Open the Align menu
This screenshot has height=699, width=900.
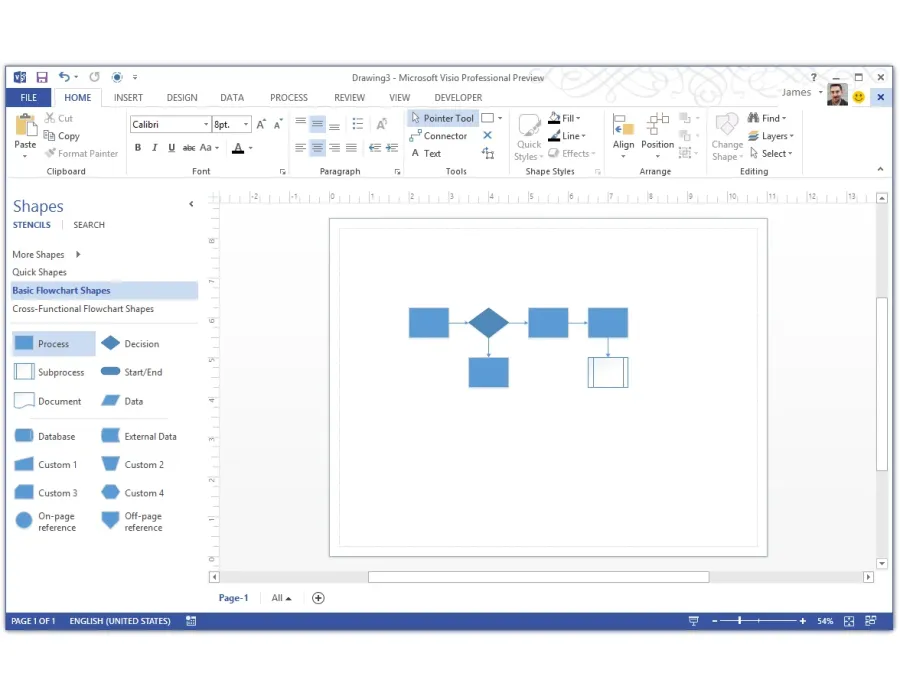(623, 136)
